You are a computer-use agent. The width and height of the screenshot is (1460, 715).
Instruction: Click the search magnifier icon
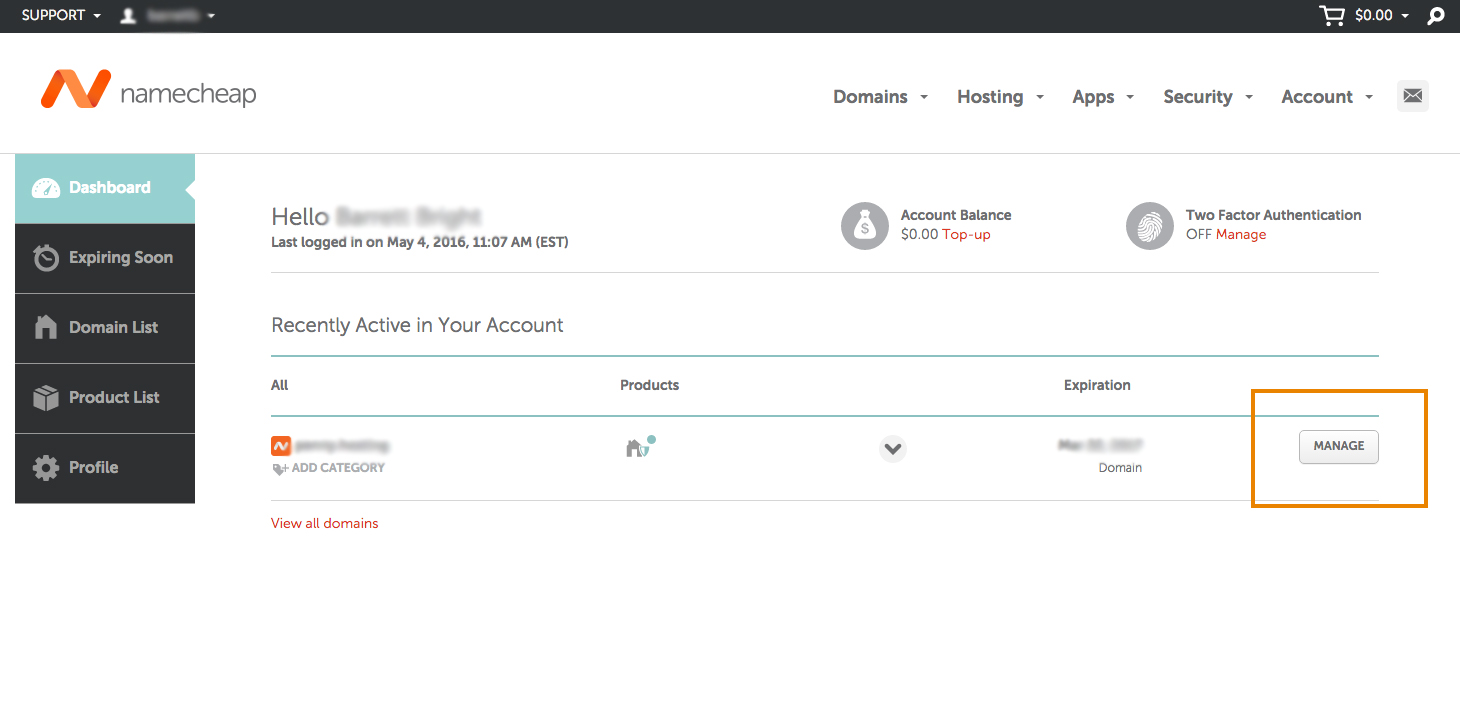click(x=1436, y=16)
